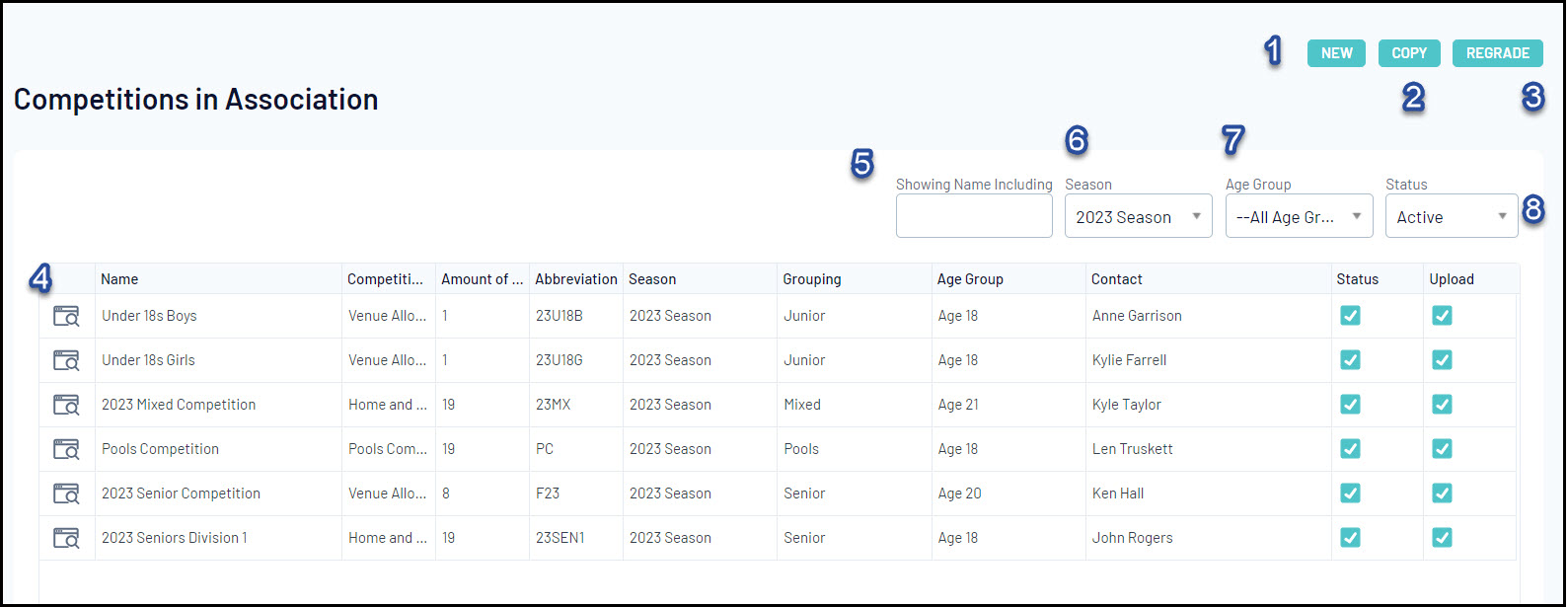This screenshot has height=607, width=1568.
Task: Click the REGRADE button
Action: [x=1497, y=53]
